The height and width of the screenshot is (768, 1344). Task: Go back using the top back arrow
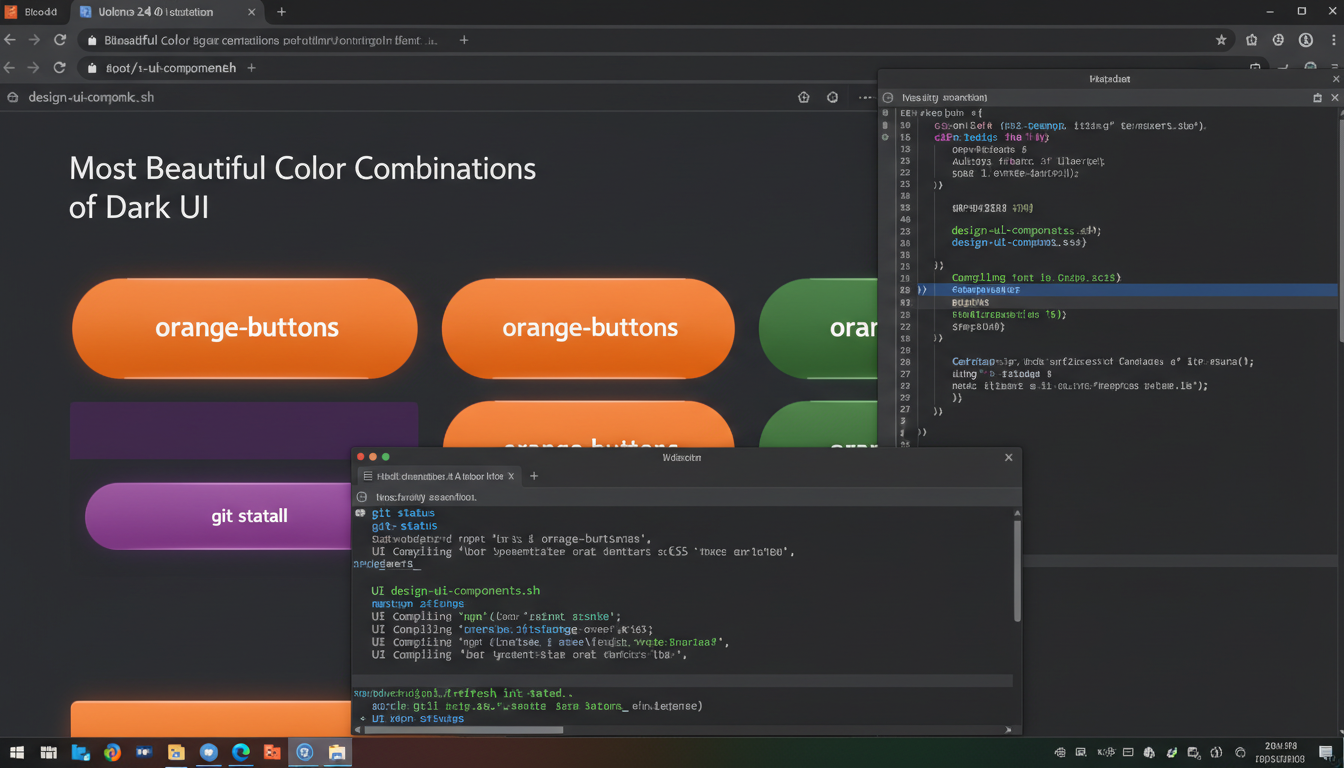[x=10, y=40]
